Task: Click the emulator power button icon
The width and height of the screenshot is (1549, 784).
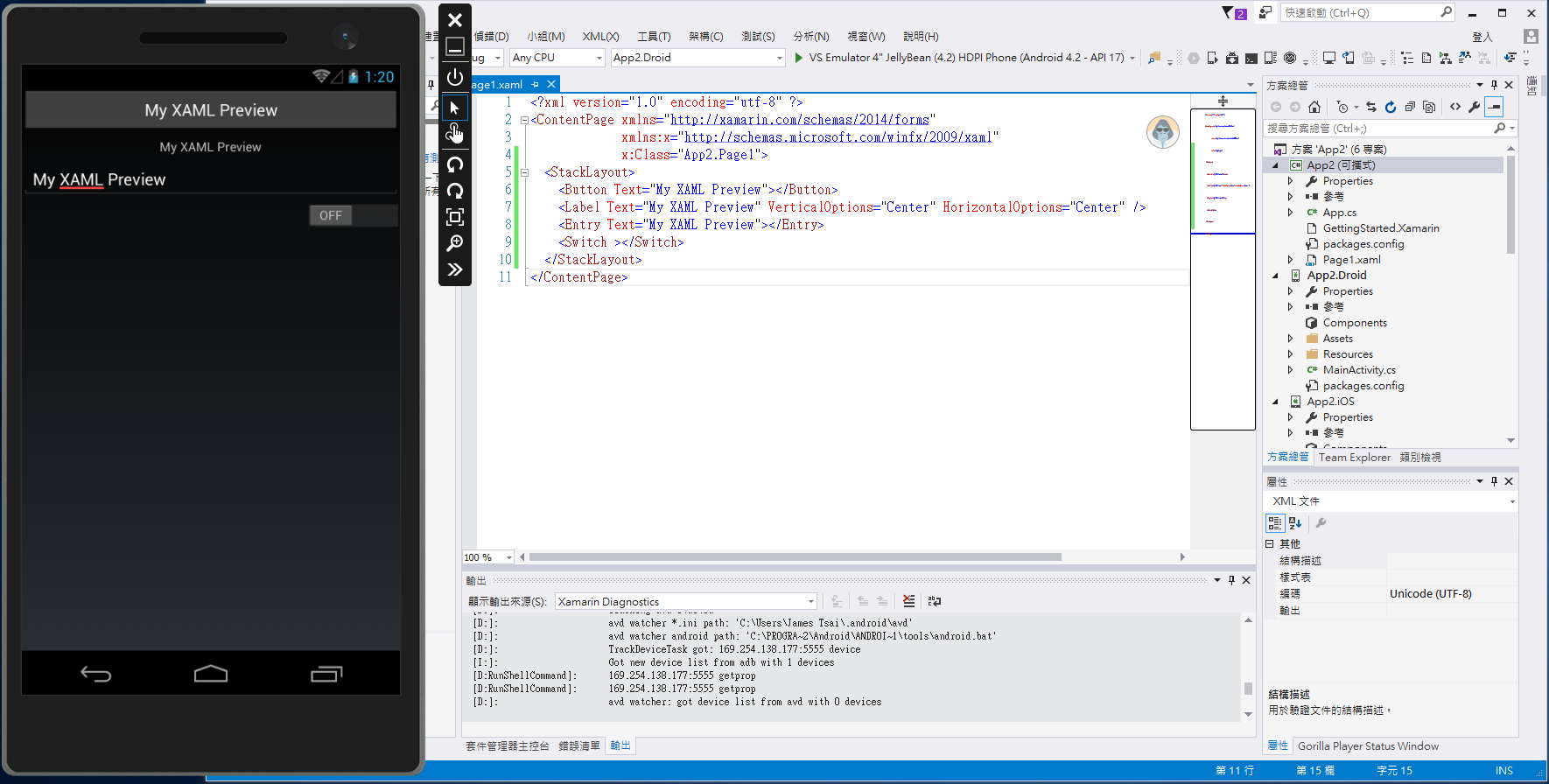Action: pos(454,77)
